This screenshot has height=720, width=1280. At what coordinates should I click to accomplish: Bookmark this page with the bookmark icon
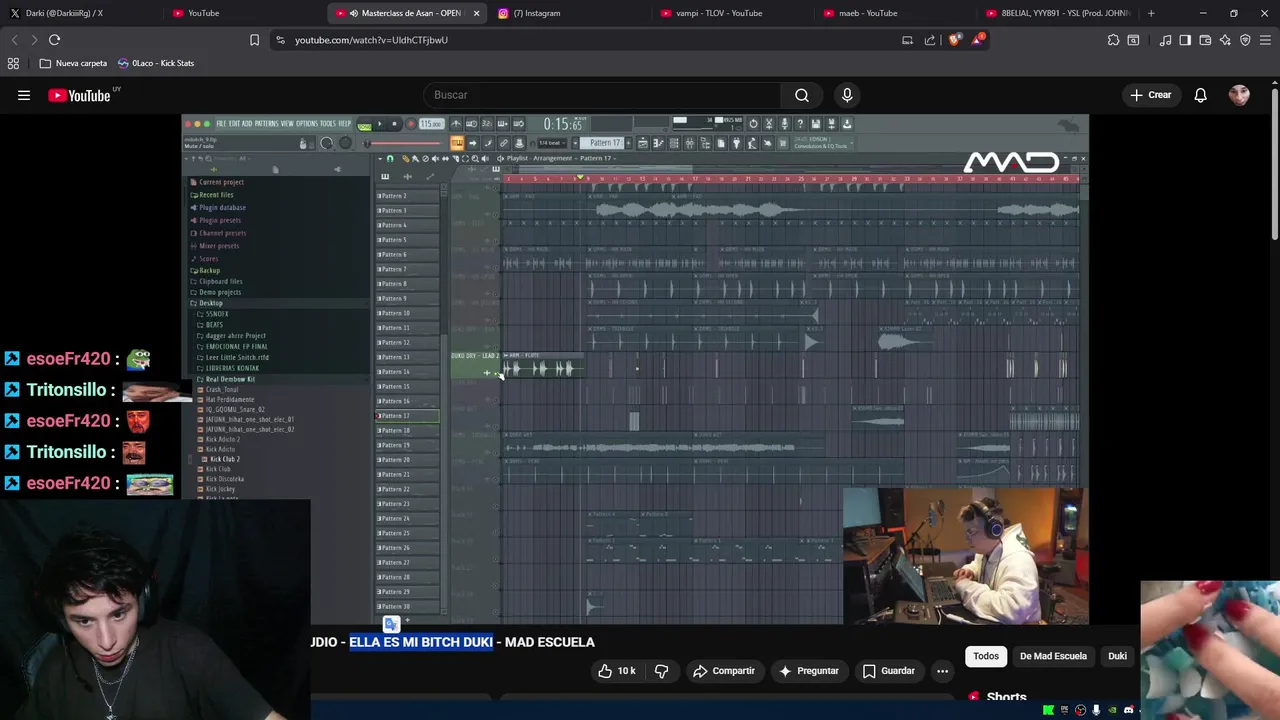coord(254,40)
